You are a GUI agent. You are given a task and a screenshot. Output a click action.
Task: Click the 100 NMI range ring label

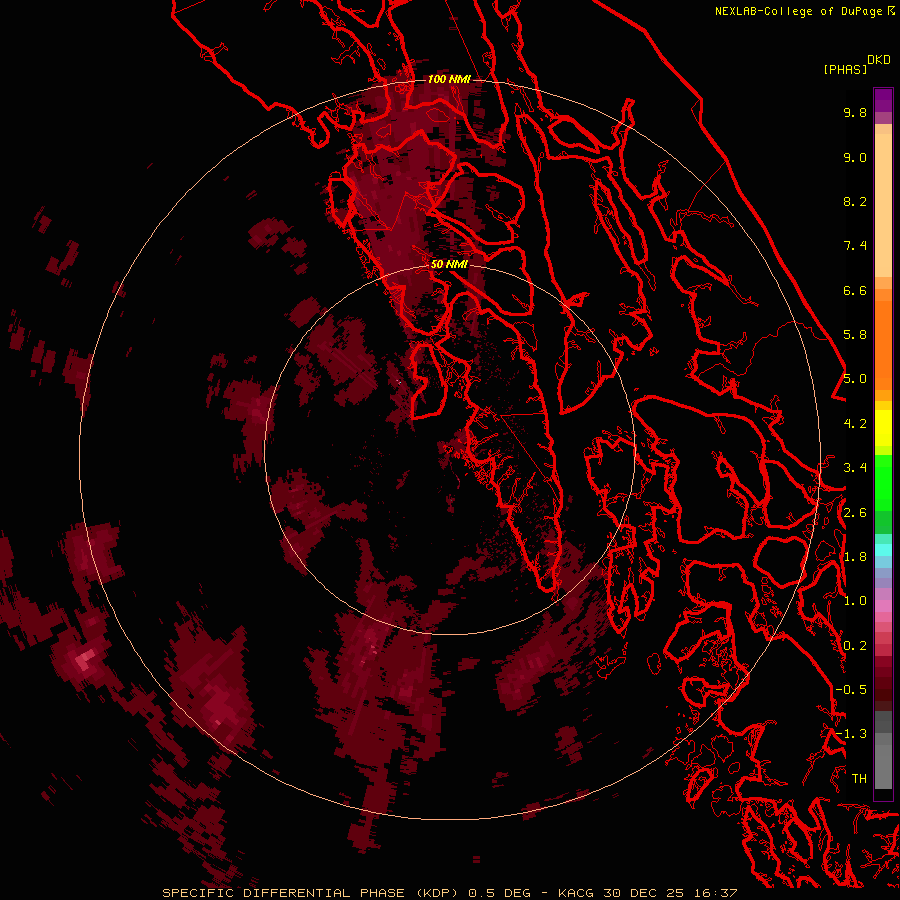pyautogui.click(x=449, y=79)
